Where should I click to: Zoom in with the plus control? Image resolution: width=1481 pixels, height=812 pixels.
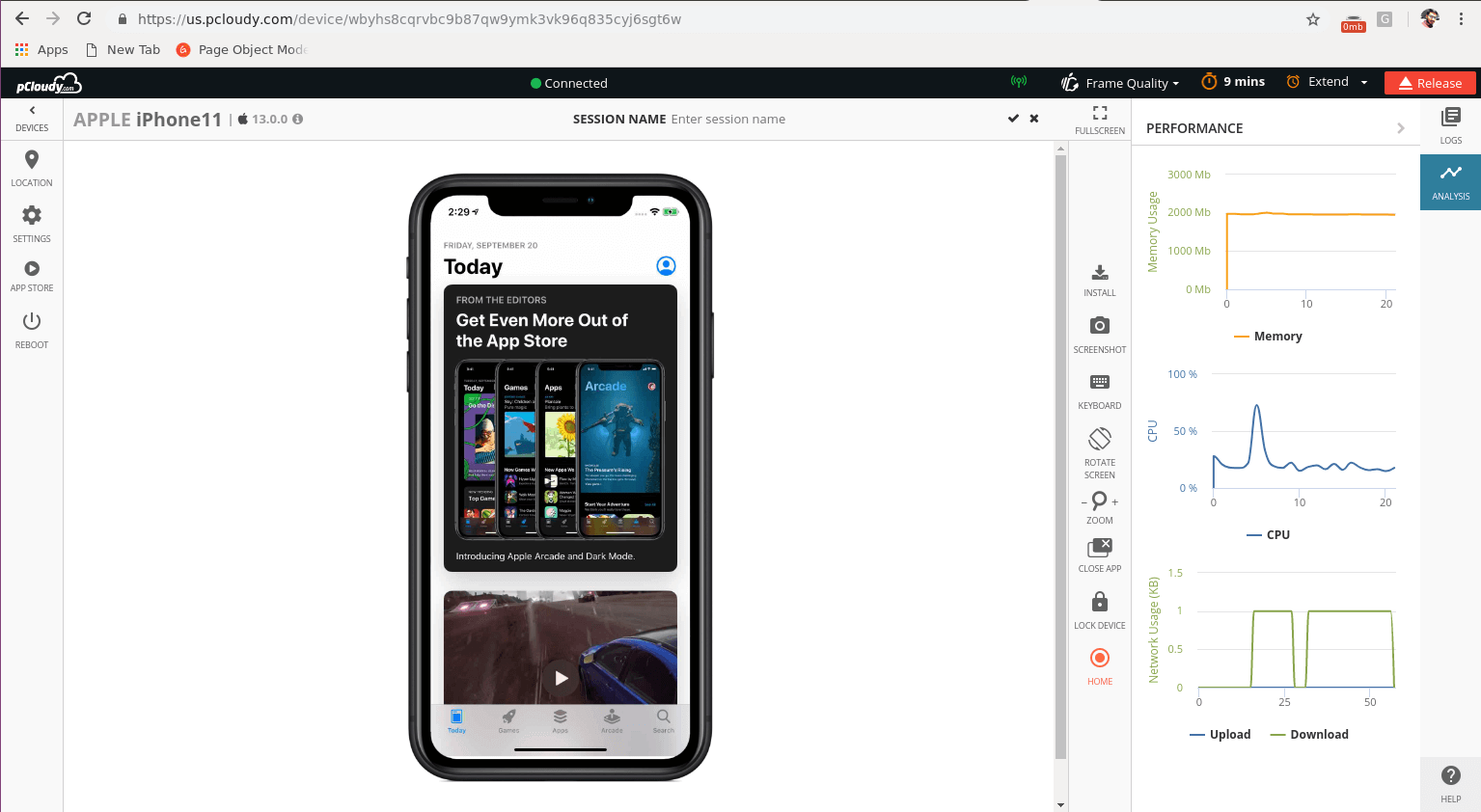pos(1115,501)
